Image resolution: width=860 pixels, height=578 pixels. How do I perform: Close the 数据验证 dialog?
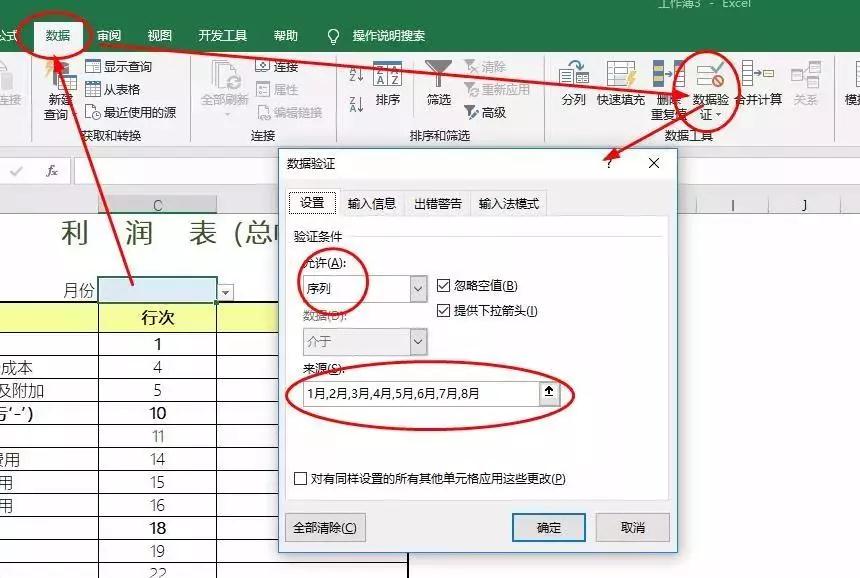pyautogui.click(x=654, y=163)
